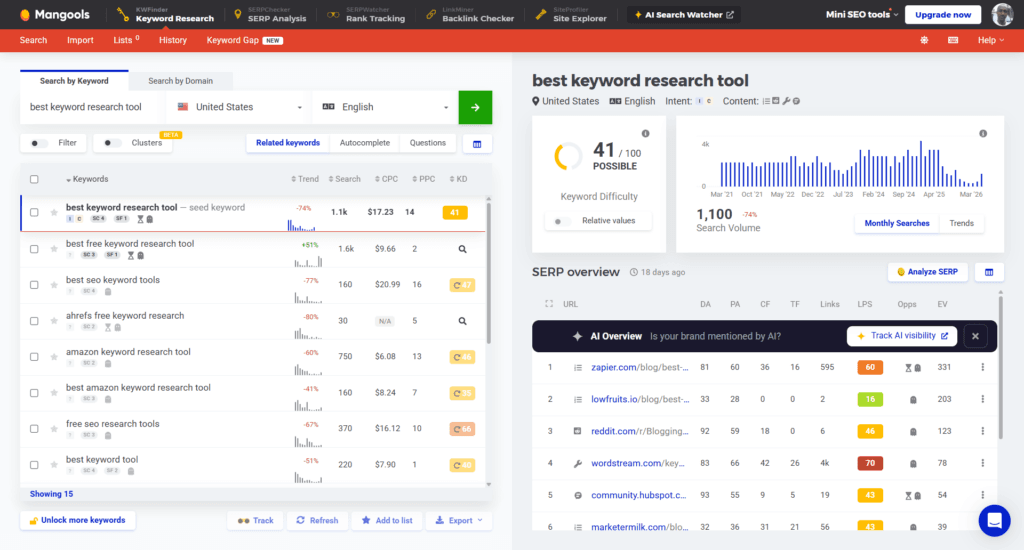
Task: Open three-dot menu for community.hubspot row
Action: (x=982, y=495)
